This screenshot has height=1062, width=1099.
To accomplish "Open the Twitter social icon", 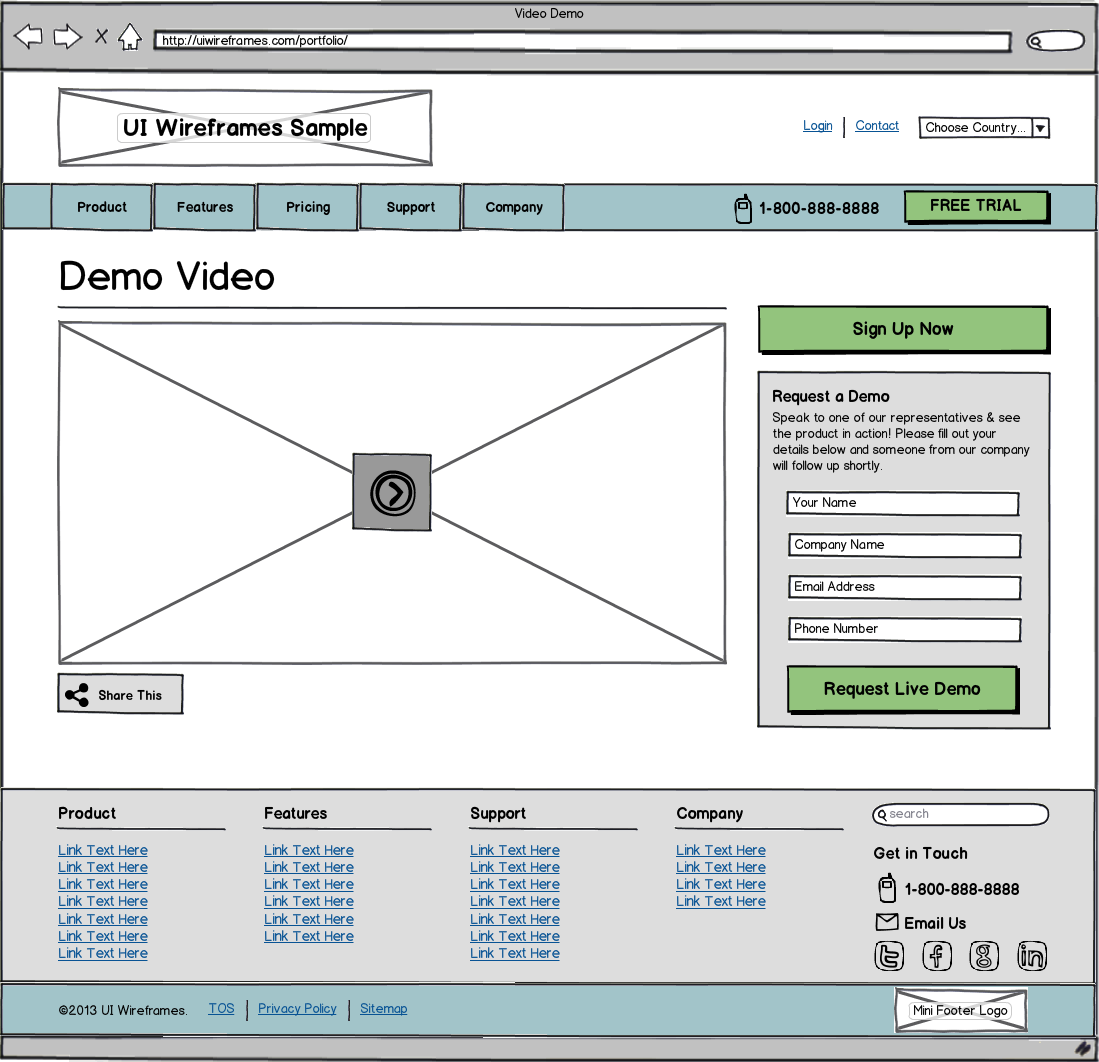I will pos(889,956).
